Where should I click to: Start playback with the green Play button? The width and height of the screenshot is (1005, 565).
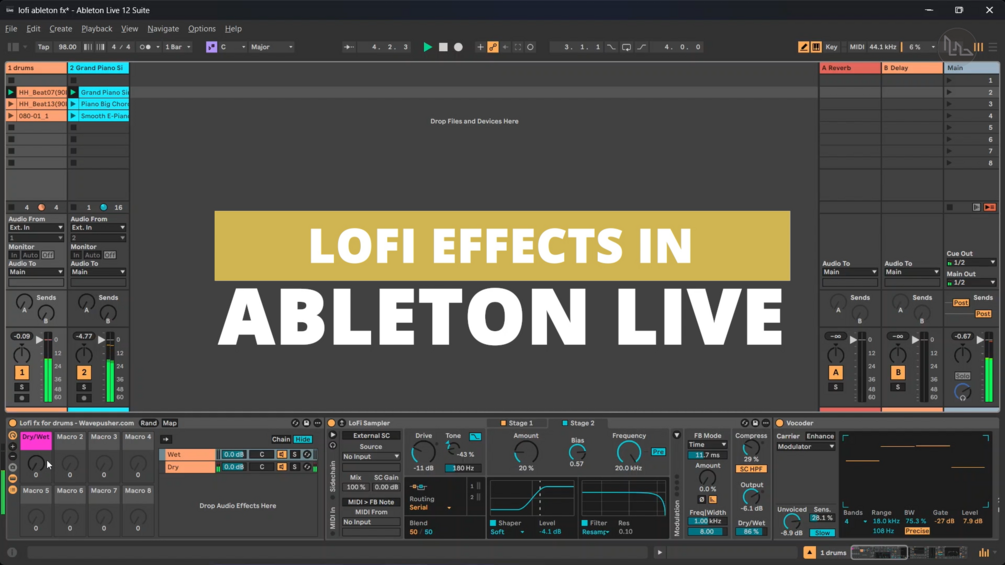tap(428, 47)
